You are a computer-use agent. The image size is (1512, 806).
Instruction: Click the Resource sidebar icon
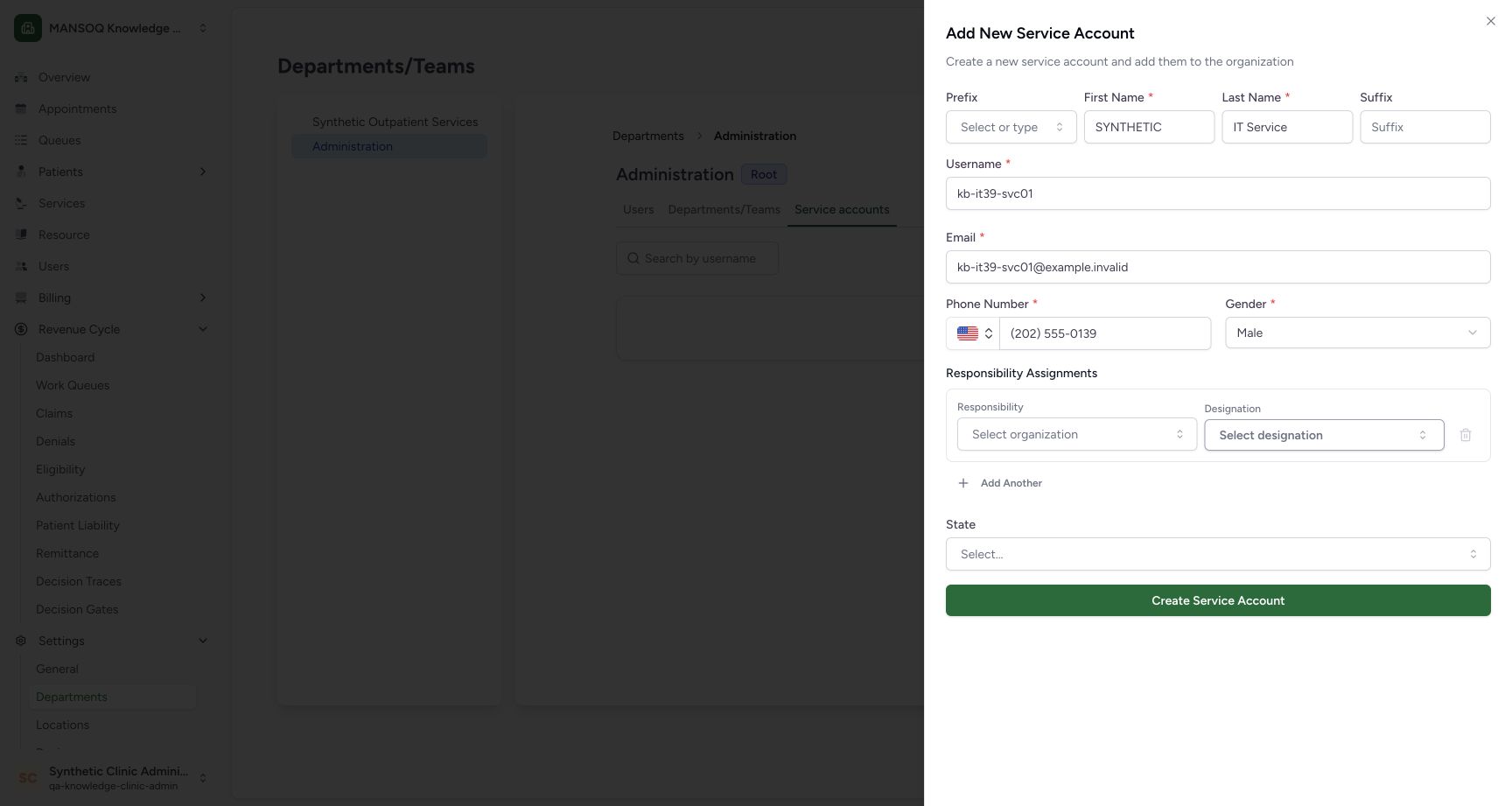click(21, 235)
